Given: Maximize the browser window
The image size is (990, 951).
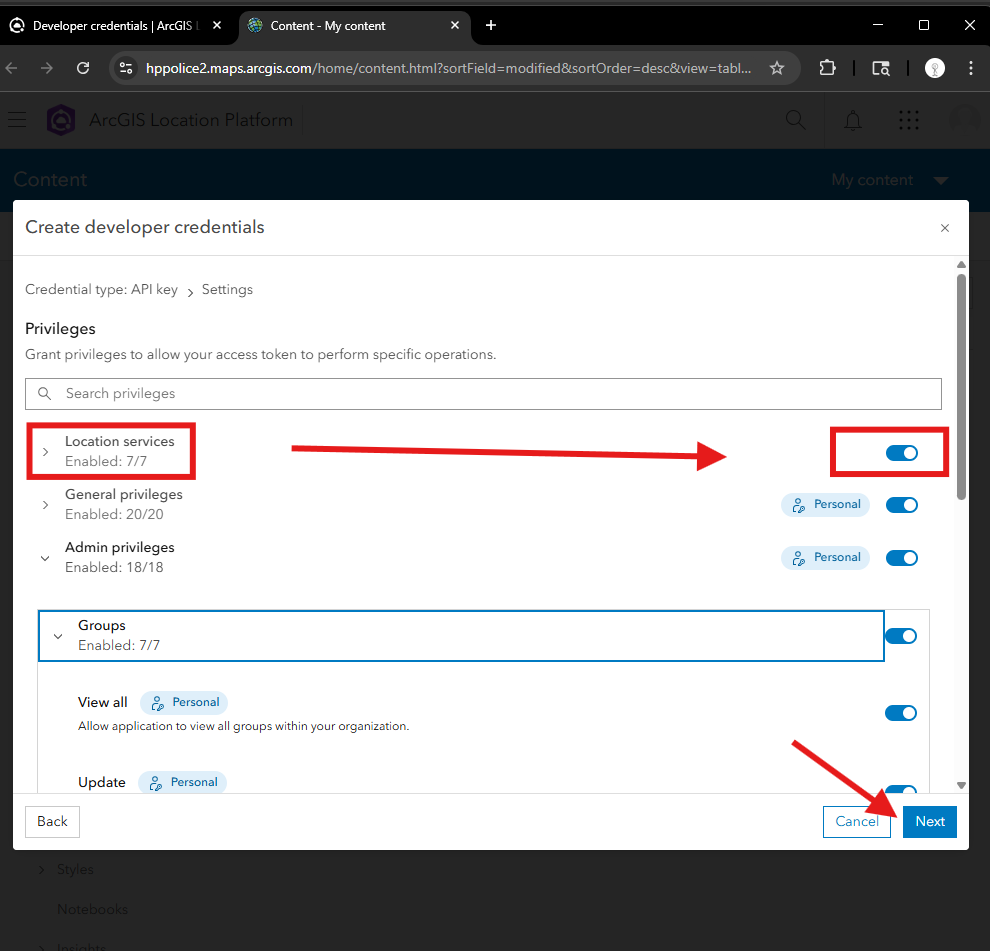Looking at the screenshot, I should pos(924,25).
